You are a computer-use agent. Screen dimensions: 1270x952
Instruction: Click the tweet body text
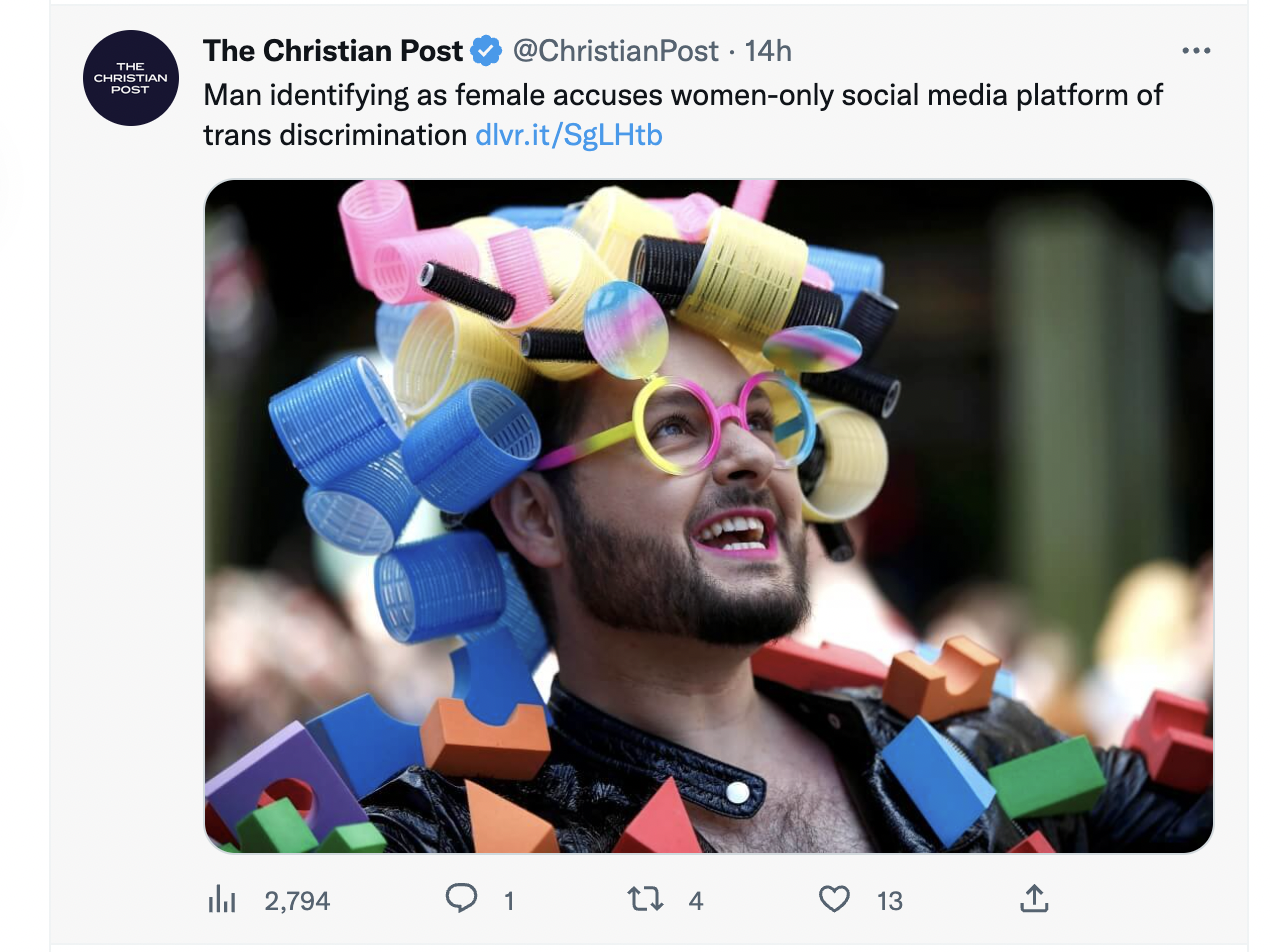(x=600, y=95)
